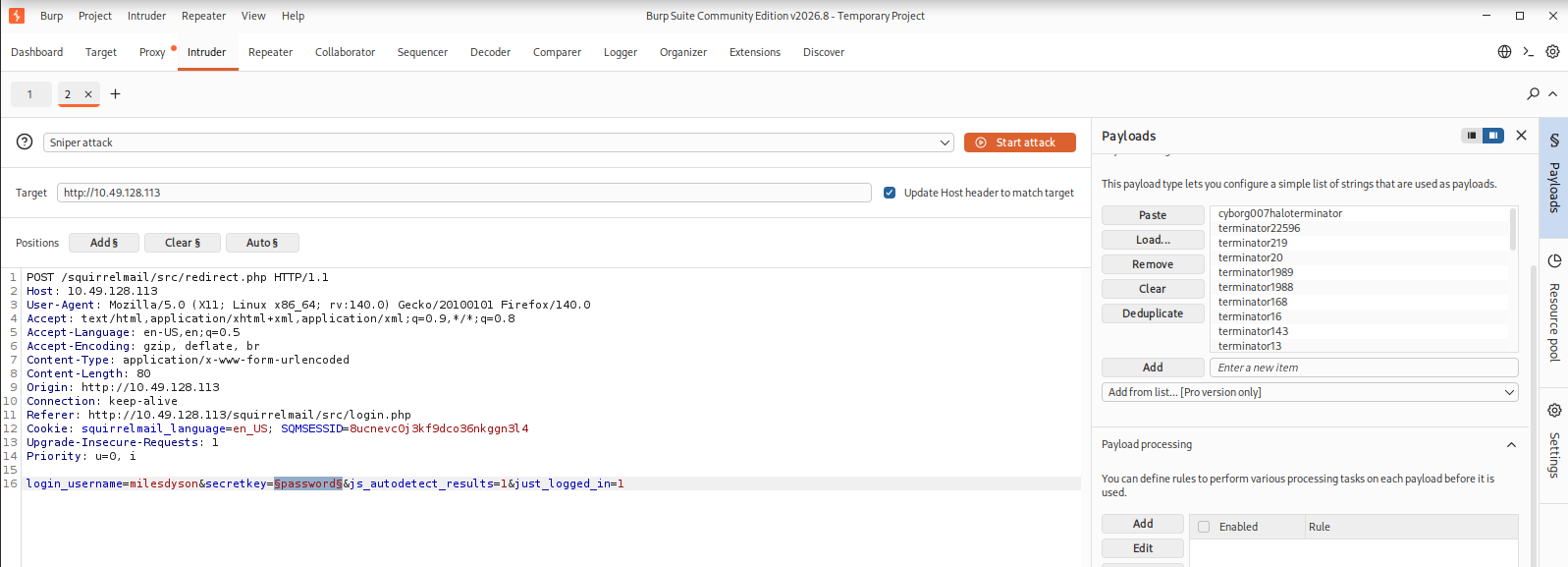Select payload cyborg007haloterminator in the list
Screen dimensions: 1568x567
(x=1280, y=213)
